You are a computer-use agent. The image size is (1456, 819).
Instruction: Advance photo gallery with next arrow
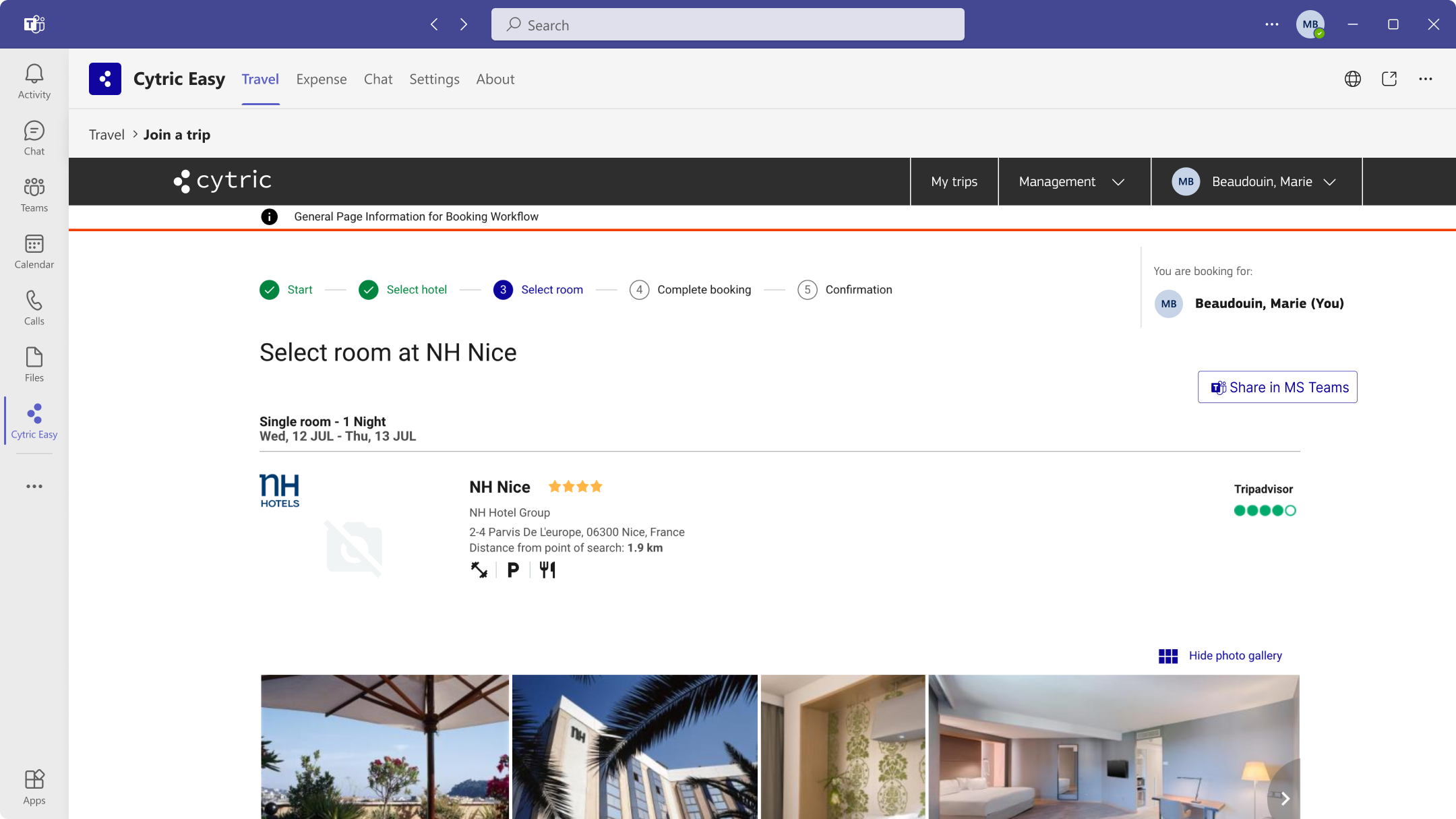[x=1285, y=798]
